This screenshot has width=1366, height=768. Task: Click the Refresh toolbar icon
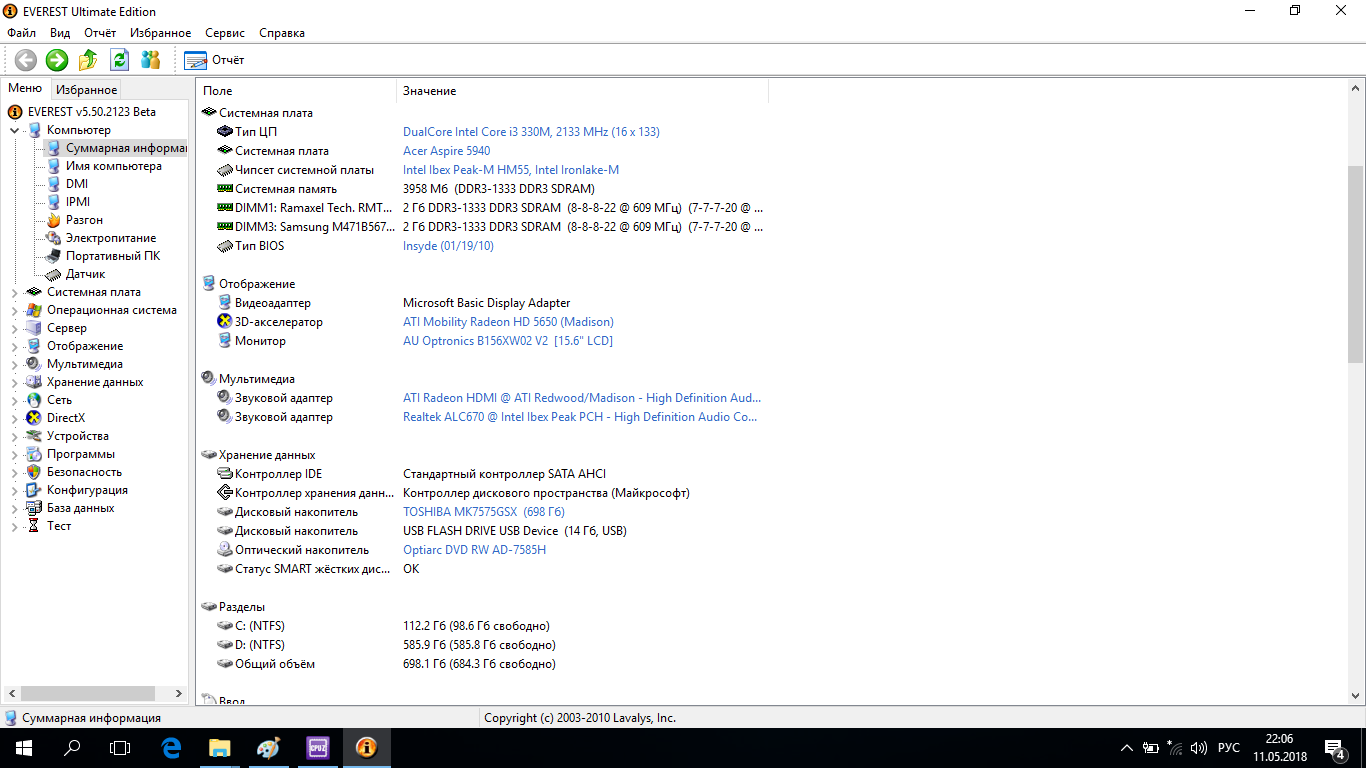(x=119, y=60)
